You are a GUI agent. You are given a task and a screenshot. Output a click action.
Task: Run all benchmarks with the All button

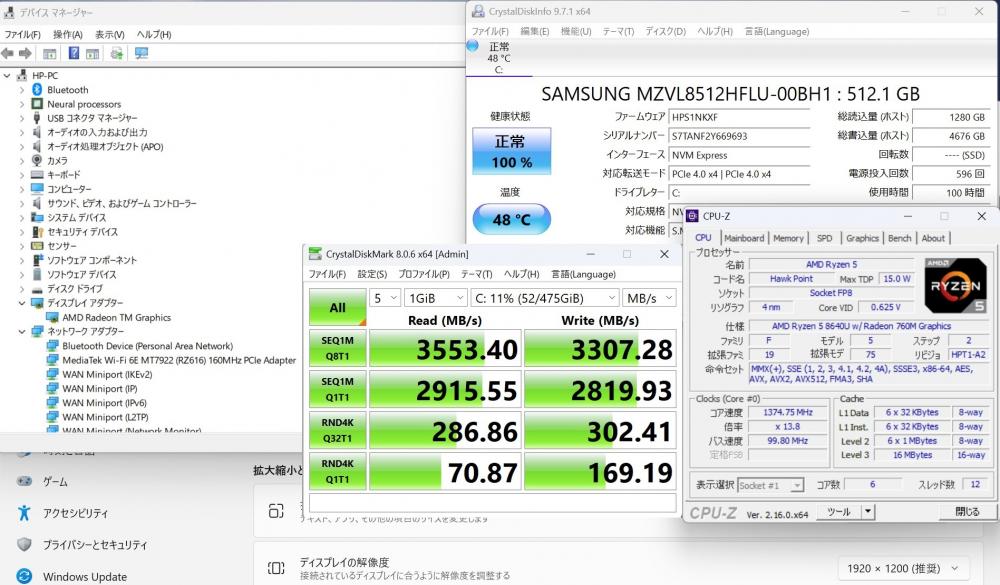tap(337, 307)
